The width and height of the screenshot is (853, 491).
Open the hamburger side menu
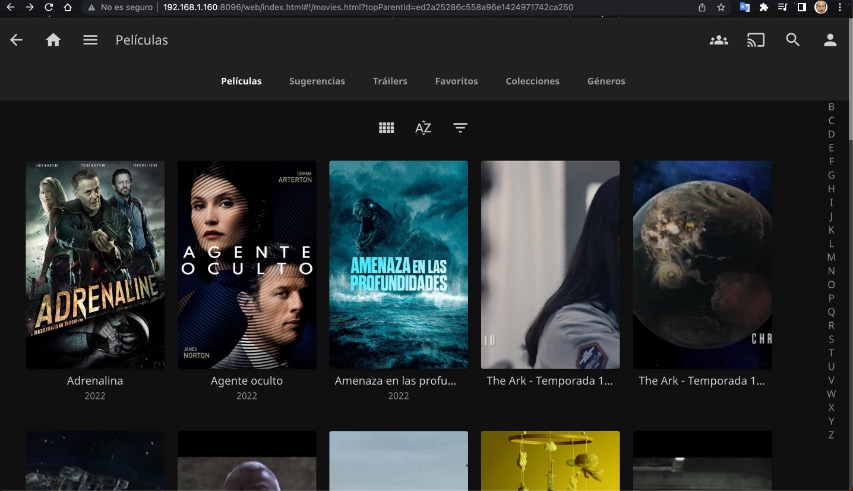pyautogui.click(x=90, y=40)
